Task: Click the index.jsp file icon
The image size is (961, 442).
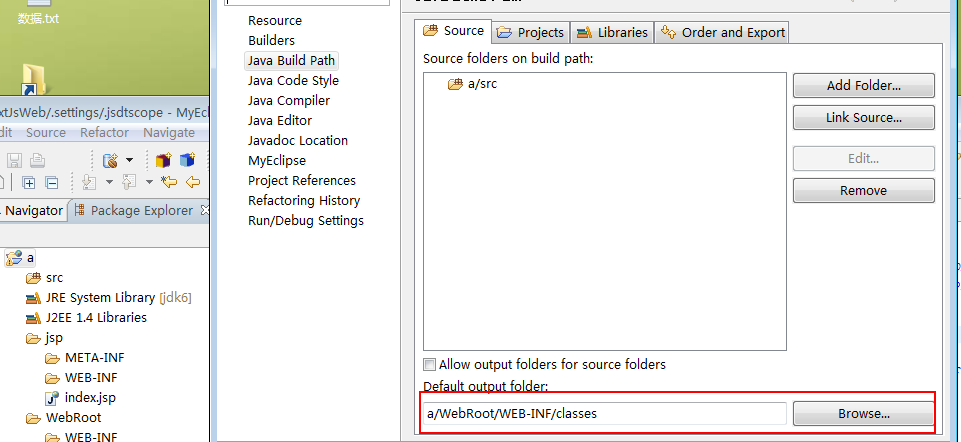Action: pos(52,397)
